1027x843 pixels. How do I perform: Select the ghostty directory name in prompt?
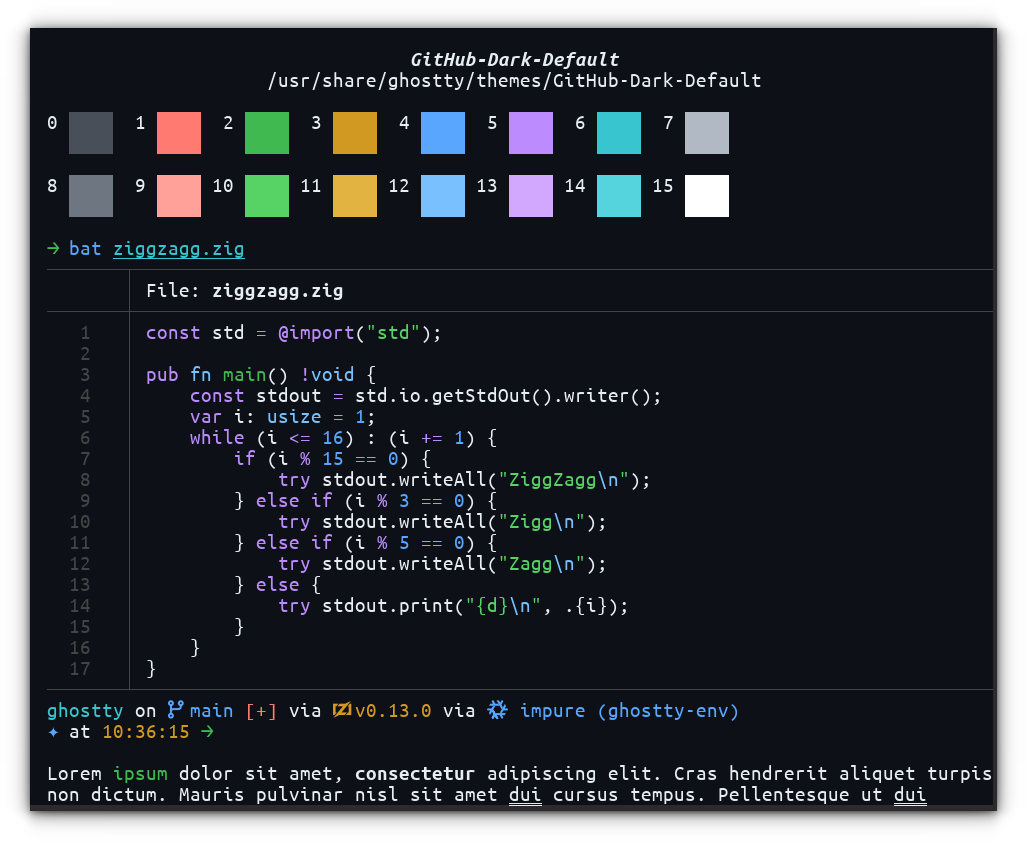click(85, 710)
